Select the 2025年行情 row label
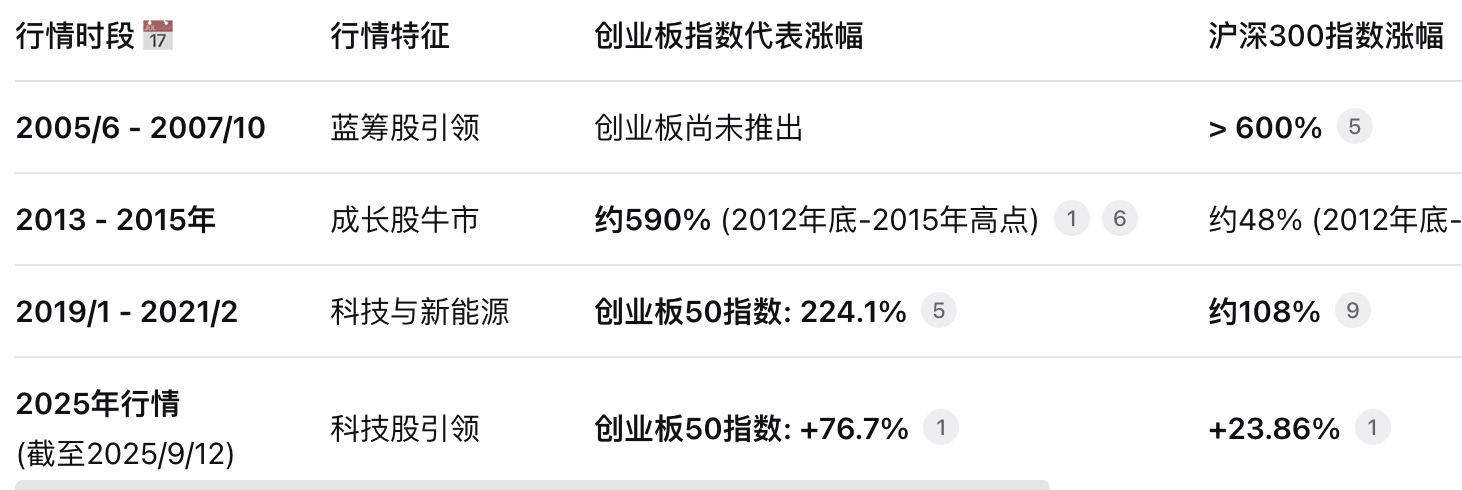Viewport: 1462px width, 490px height. [x=98, y=405]
